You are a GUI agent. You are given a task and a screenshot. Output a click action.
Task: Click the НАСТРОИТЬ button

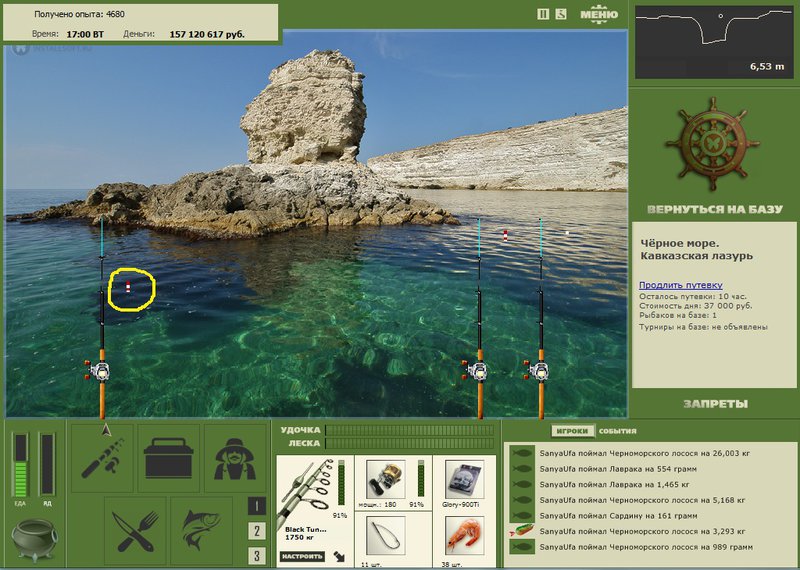[302, 556]
